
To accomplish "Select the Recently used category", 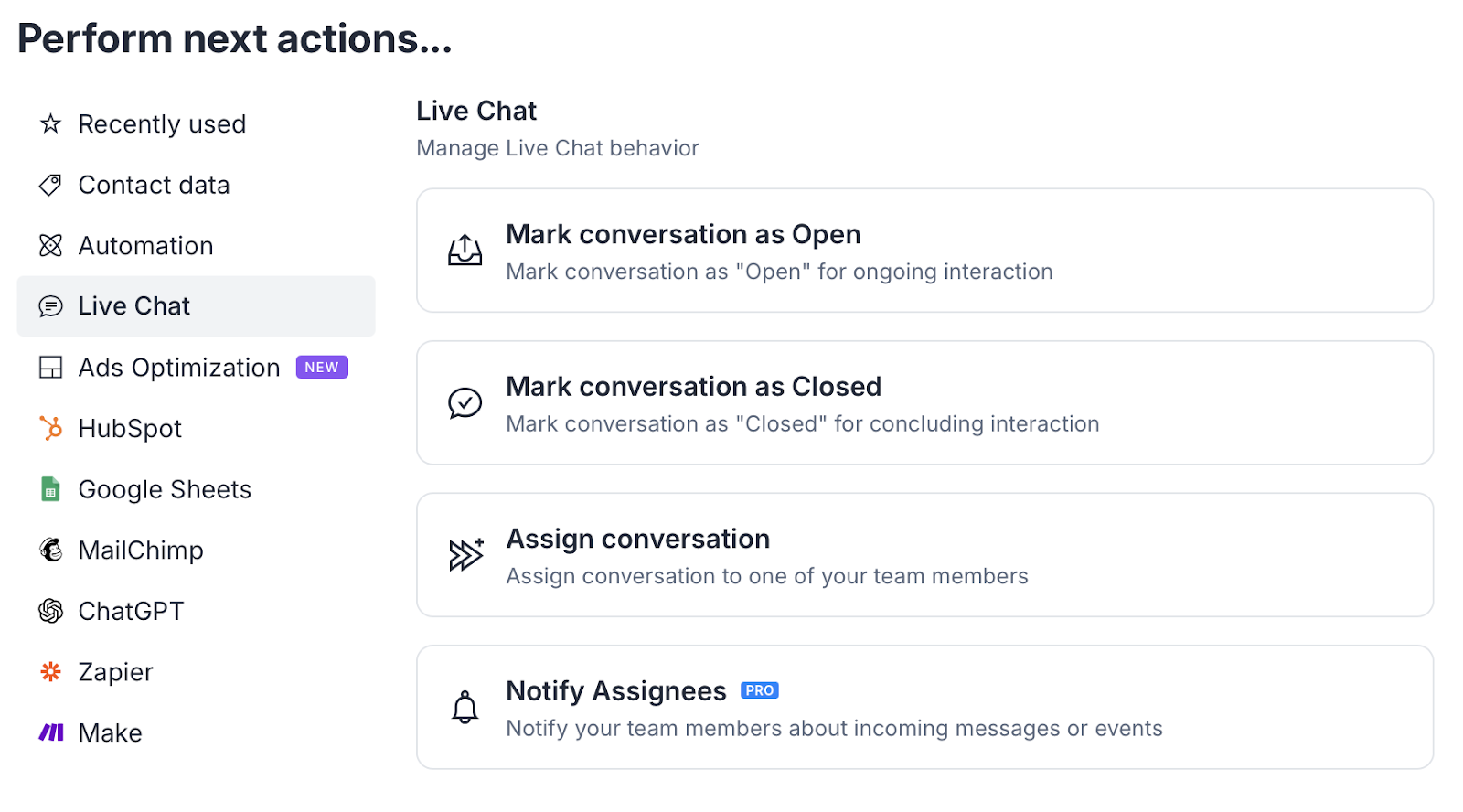I will pyautogui.click(x=162, y=124).
